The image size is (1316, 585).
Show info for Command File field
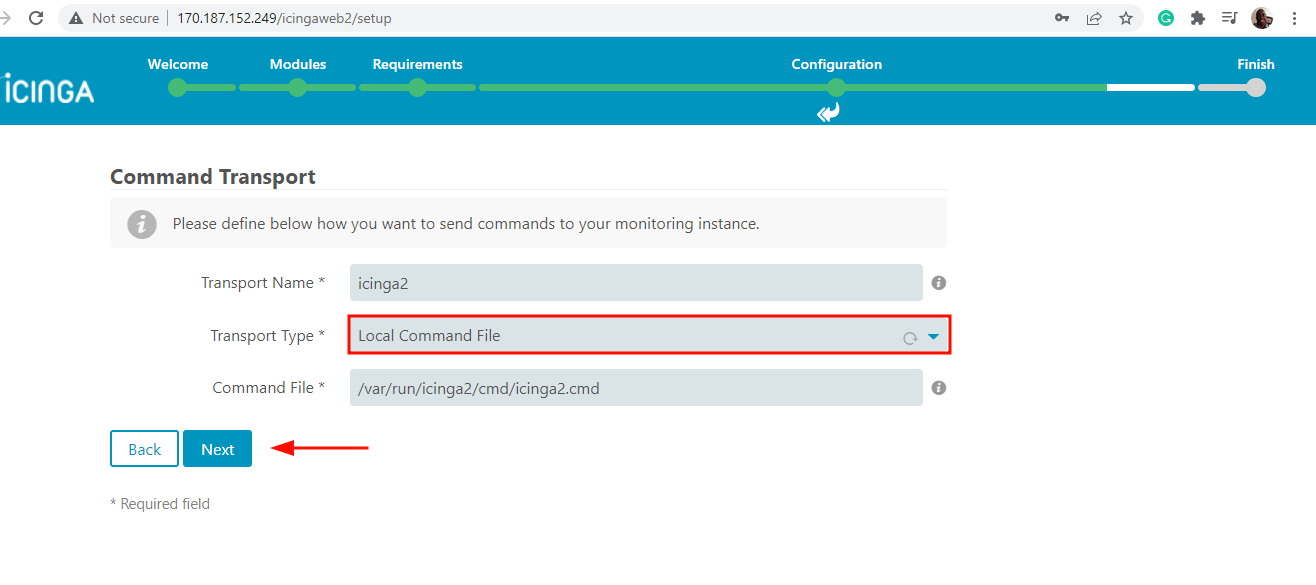pyautogui.click(x=938, y=388)
